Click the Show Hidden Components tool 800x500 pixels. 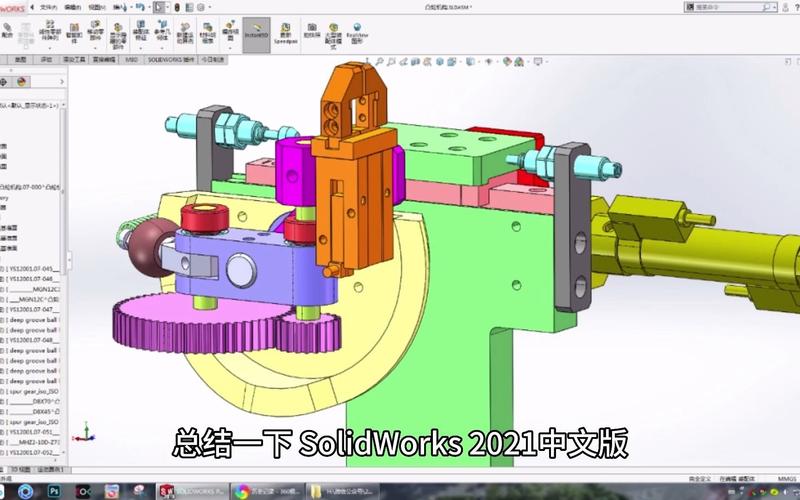[118, 36]
